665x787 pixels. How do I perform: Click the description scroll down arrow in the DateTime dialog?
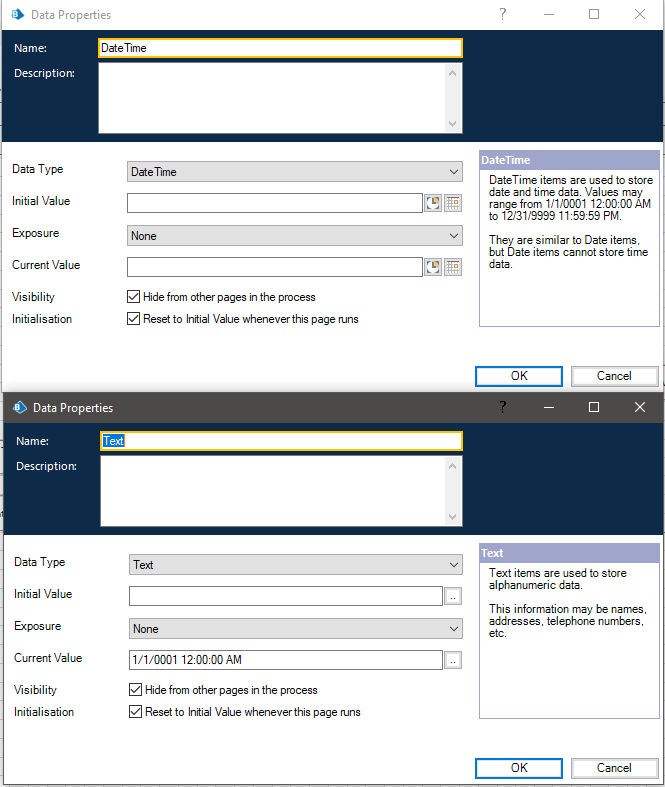pyautogui.click(x=453, y=123)
